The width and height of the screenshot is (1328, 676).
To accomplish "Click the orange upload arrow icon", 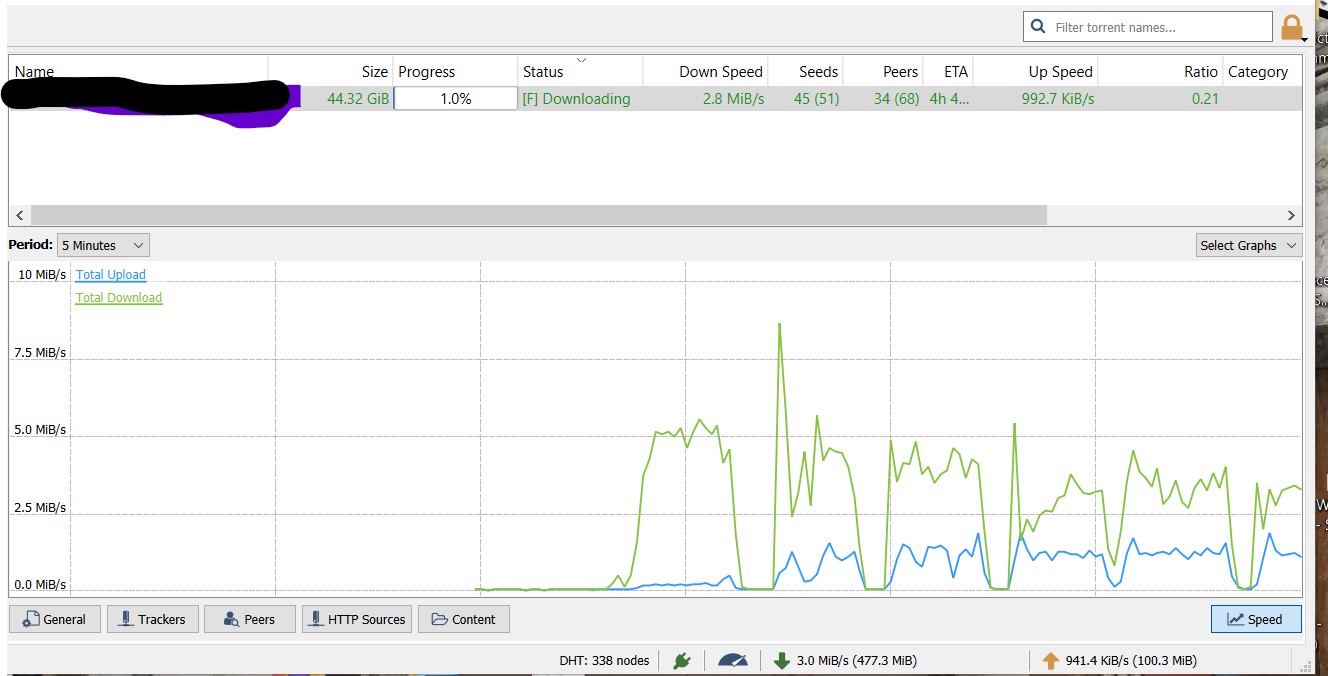I will click(x=1050, y=660).
